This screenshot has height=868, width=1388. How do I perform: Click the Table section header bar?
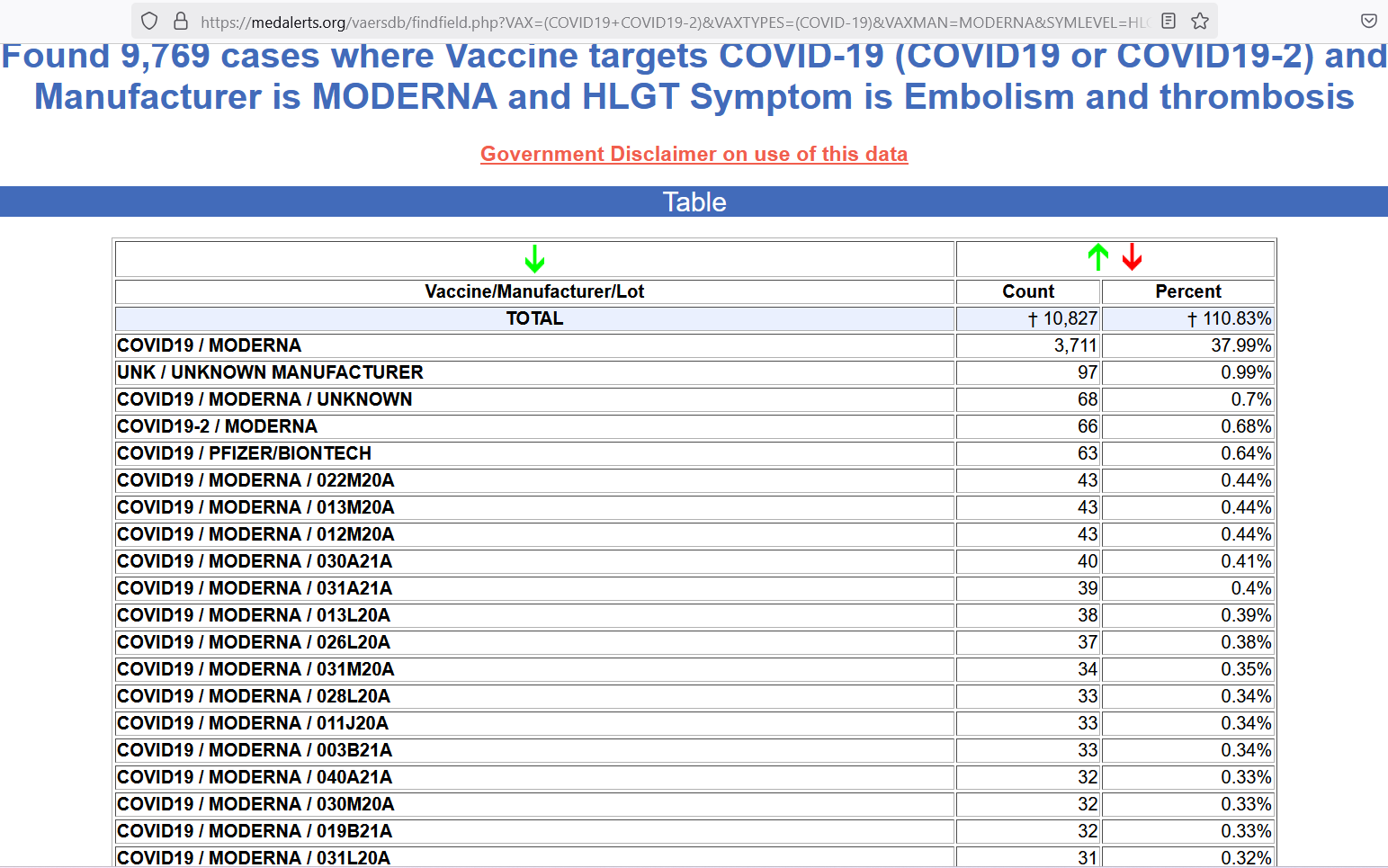(x=694, y=201)
